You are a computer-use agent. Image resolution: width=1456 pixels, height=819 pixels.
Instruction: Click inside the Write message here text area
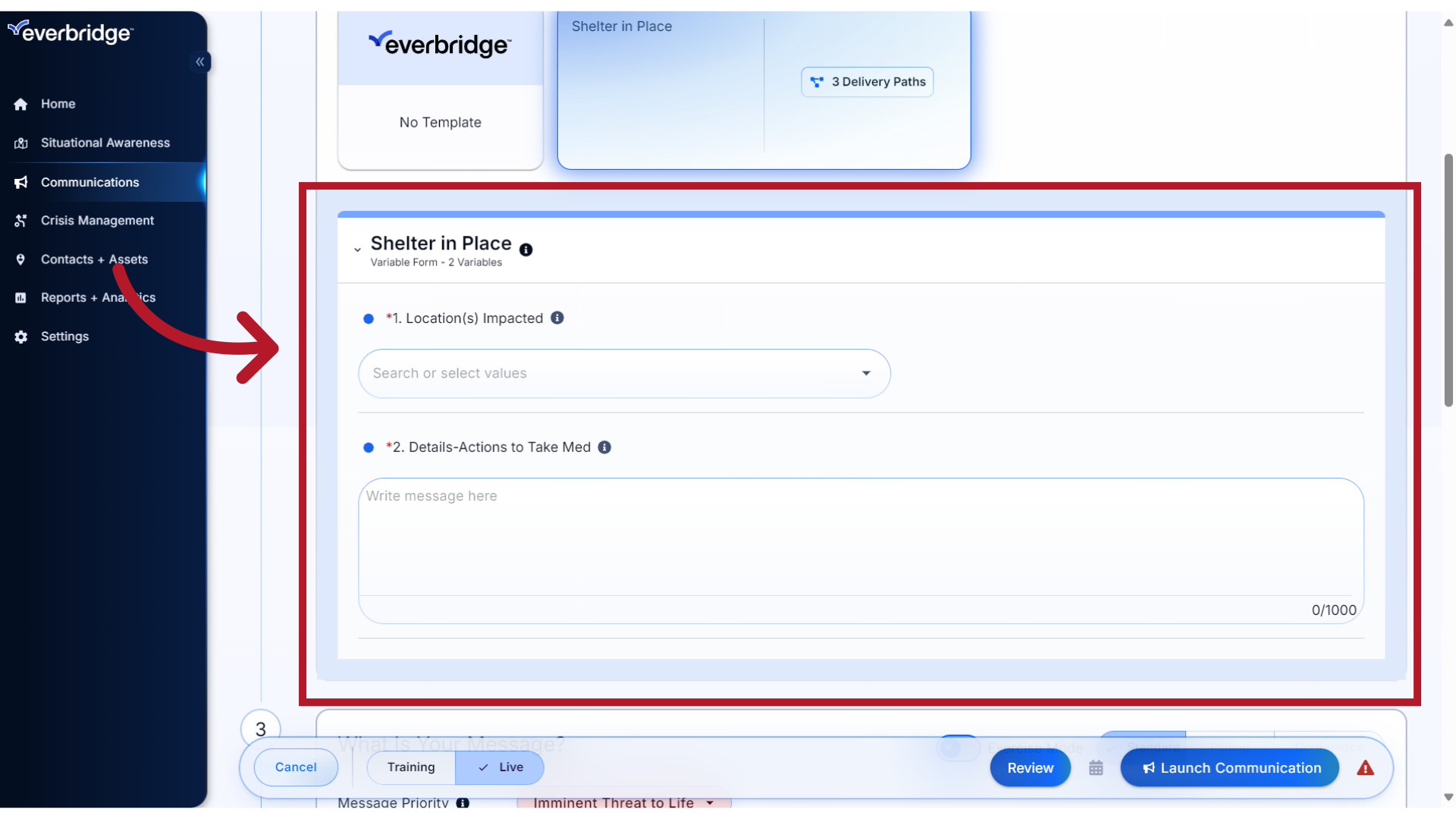tap(857, 538)
